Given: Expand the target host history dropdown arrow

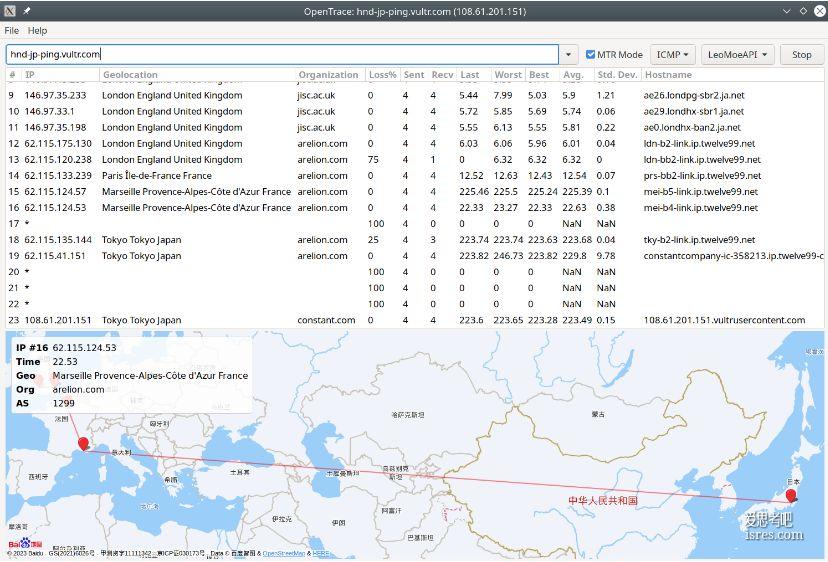Looking at the screenshot, I should [x=568, y=54].
